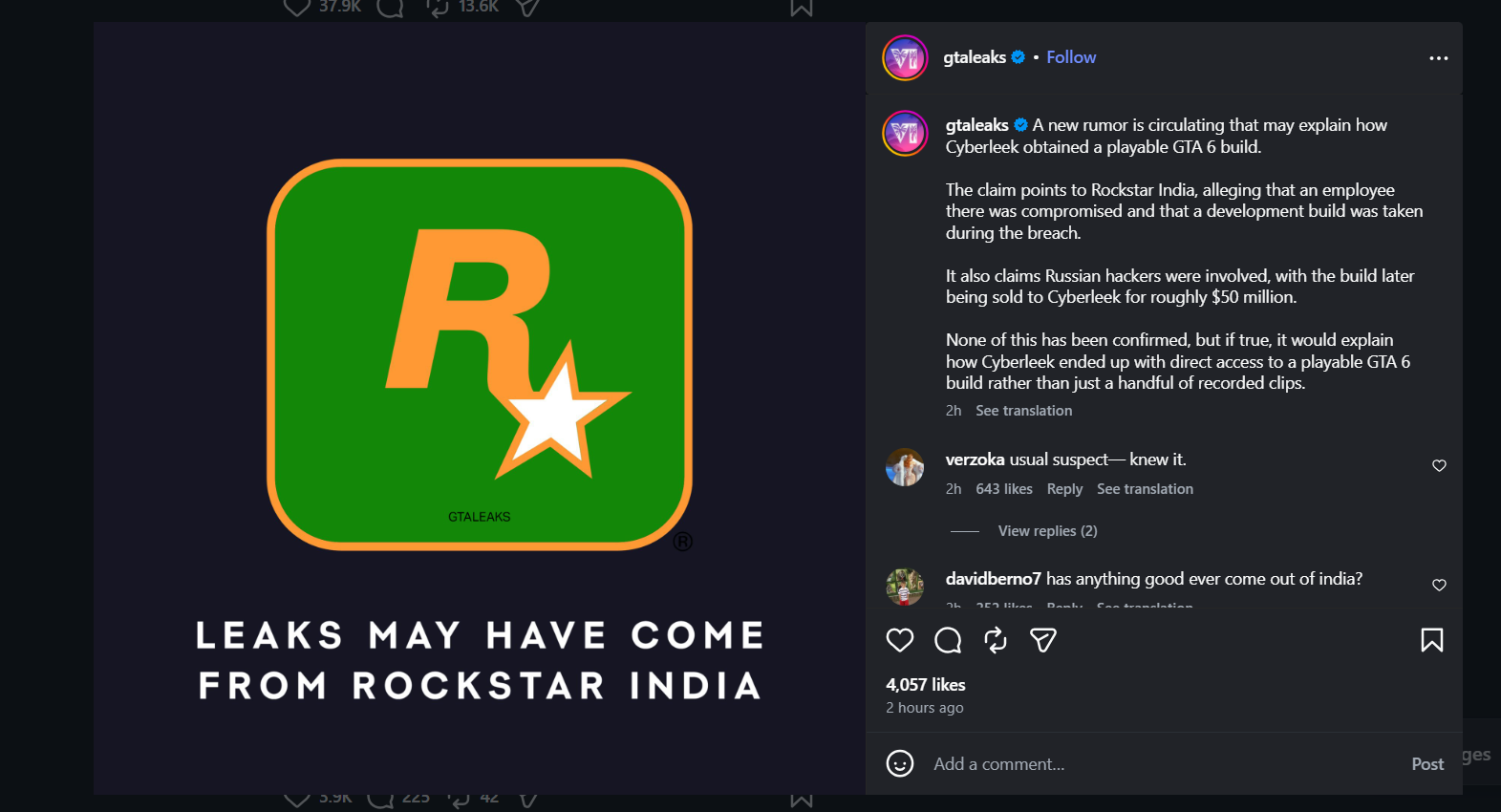The image size is (1501, 812).
Task: Translate verzoka's comment
Action: (1145, 489)
